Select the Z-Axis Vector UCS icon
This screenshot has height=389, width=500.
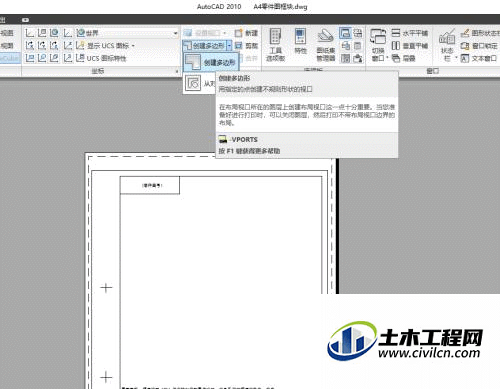[68, 45]
